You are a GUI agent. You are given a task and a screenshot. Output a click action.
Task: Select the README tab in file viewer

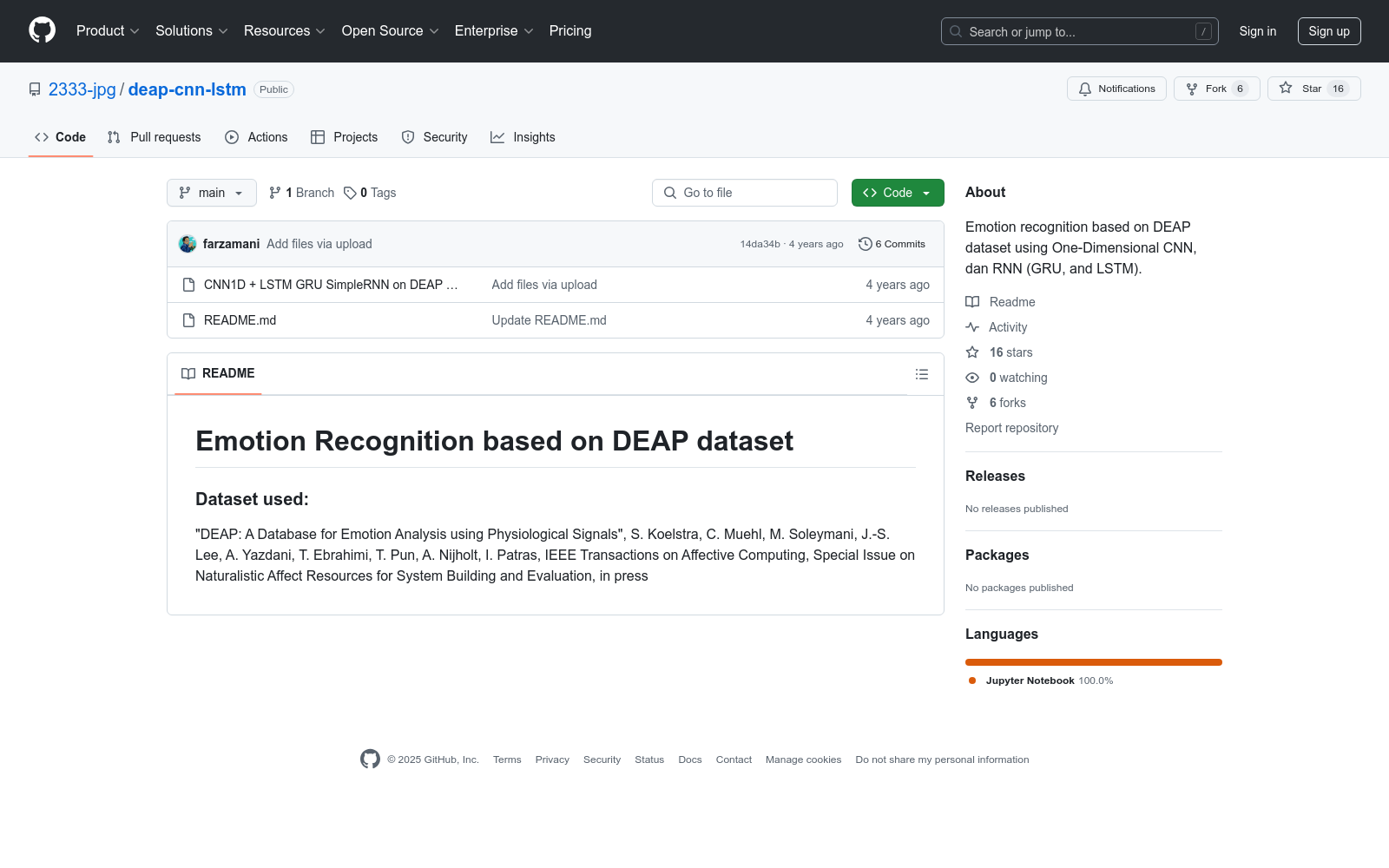coord(218,373)
